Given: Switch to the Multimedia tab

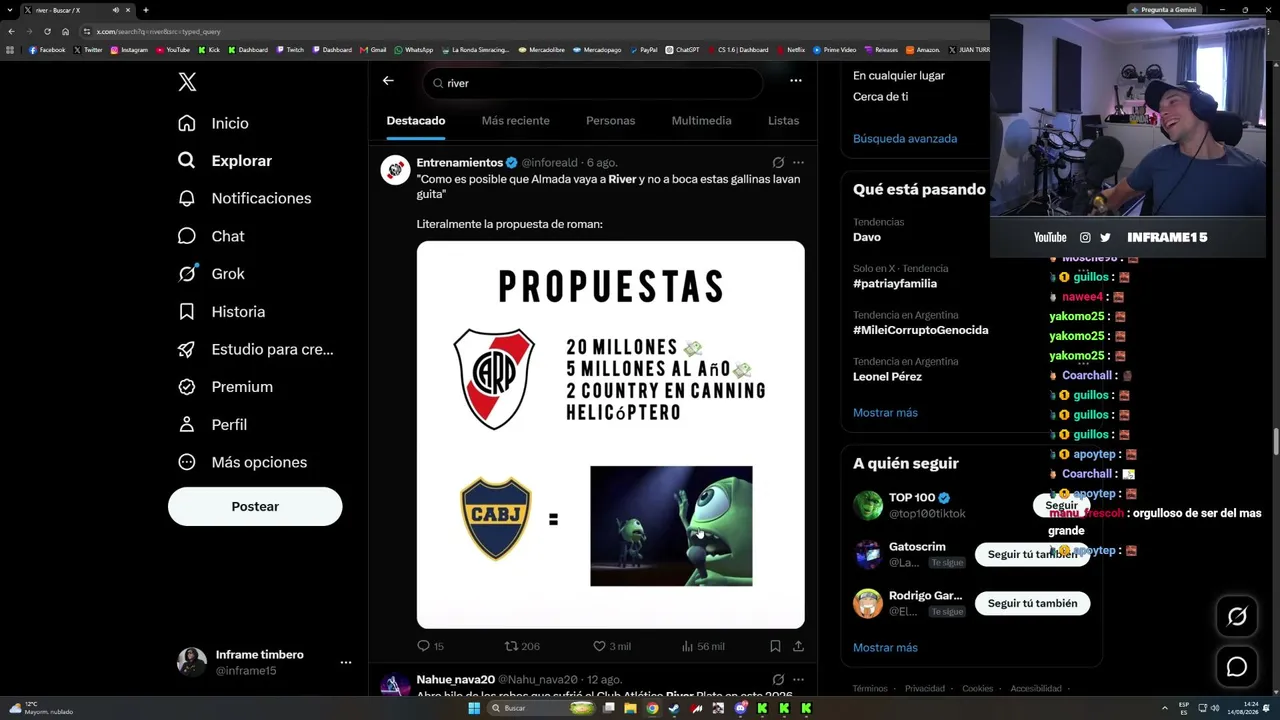Looking at the screenshot, I should [701, 121].
